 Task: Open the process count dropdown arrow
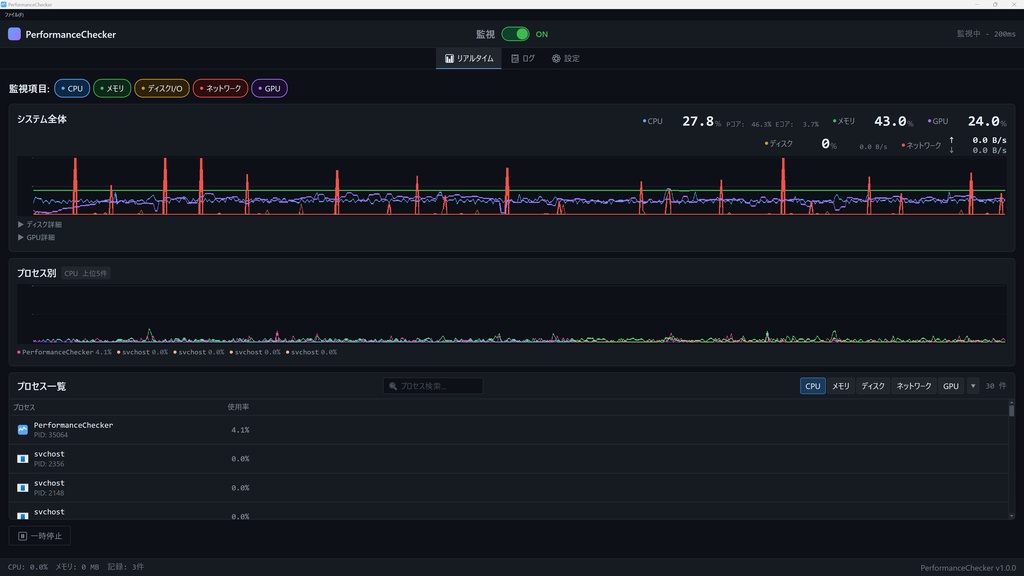tap(973, 386)
